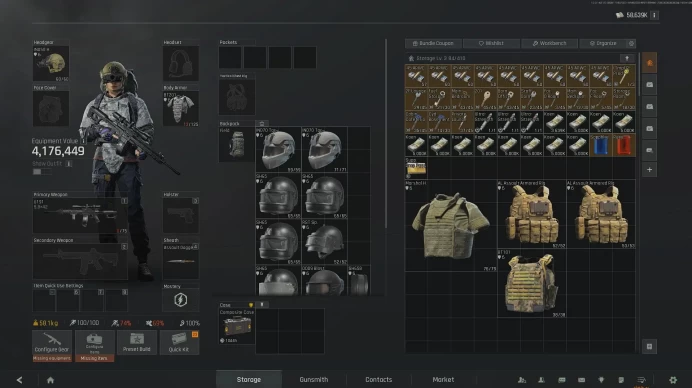Open the Bundle Coupon button
The height and width of the screenshot is (388, 692).
[433, 43]
